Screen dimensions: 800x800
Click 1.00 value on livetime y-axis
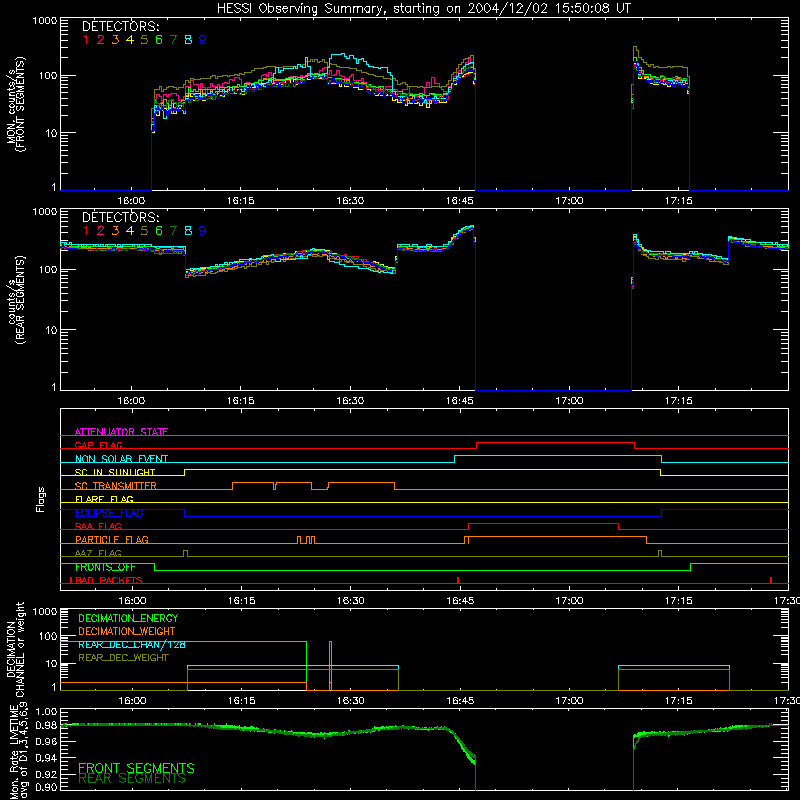point(46,712)
